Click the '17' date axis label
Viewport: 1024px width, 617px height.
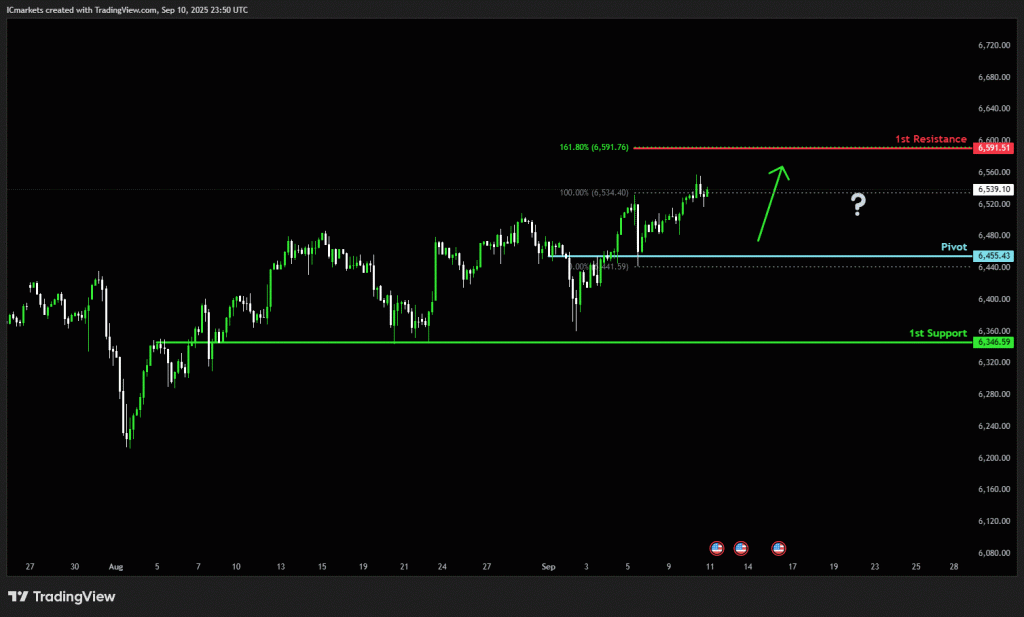[x=792, y=567]
